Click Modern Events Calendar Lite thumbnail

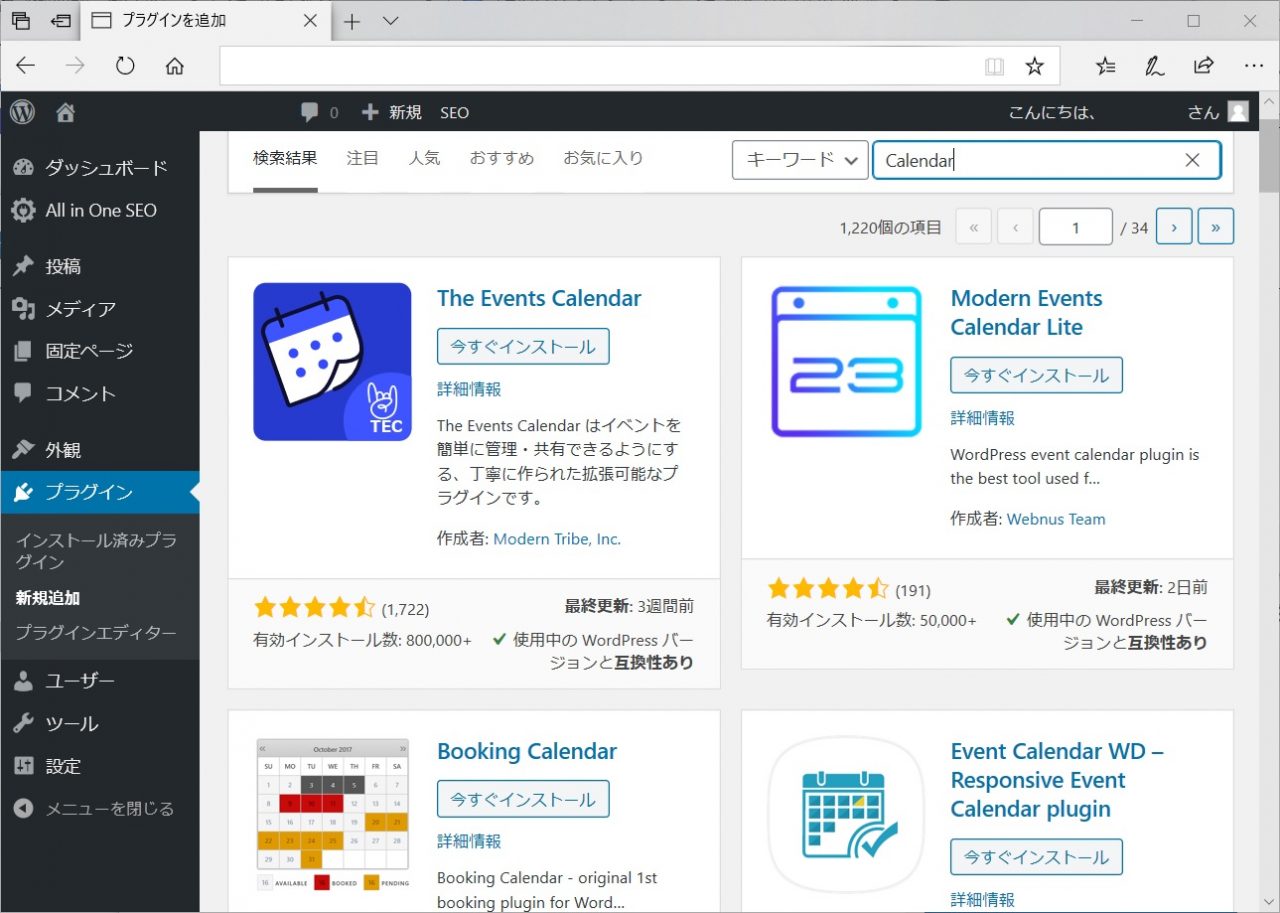pos(846,362)
